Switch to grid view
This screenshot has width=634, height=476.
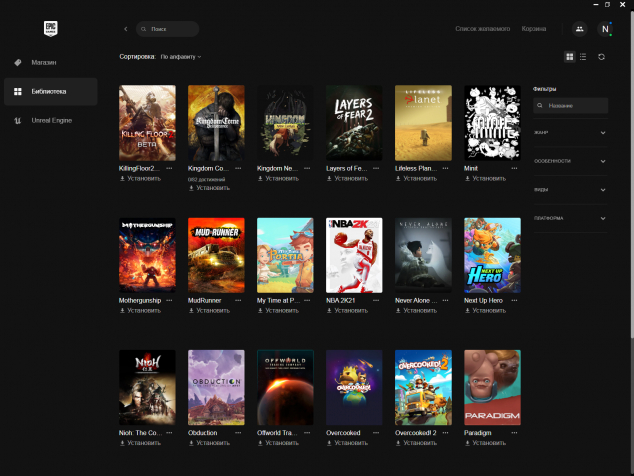click(570, 57)
